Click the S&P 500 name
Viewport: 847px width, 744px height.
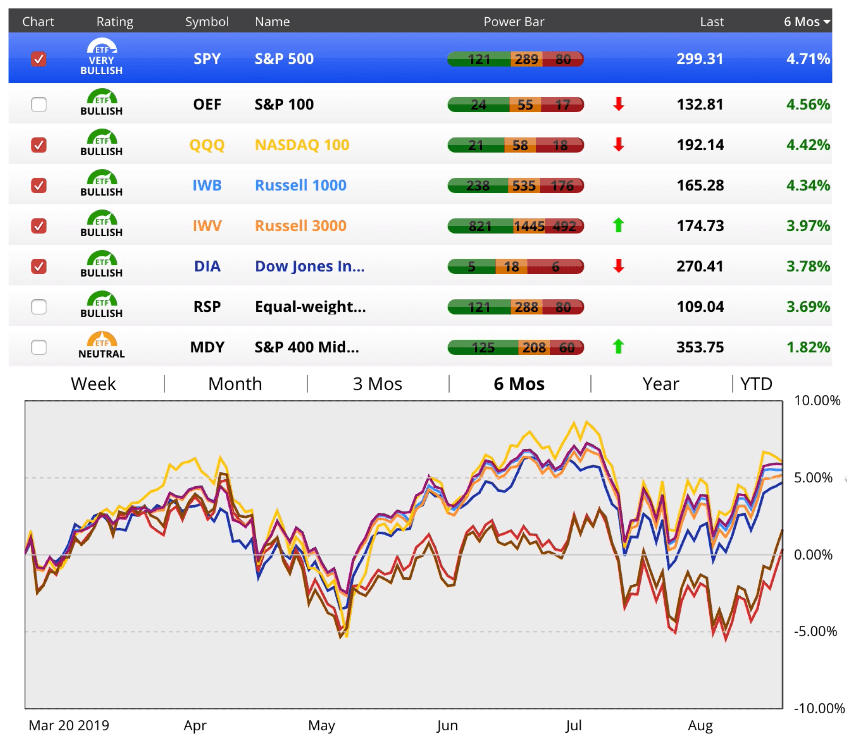point(284,59)
